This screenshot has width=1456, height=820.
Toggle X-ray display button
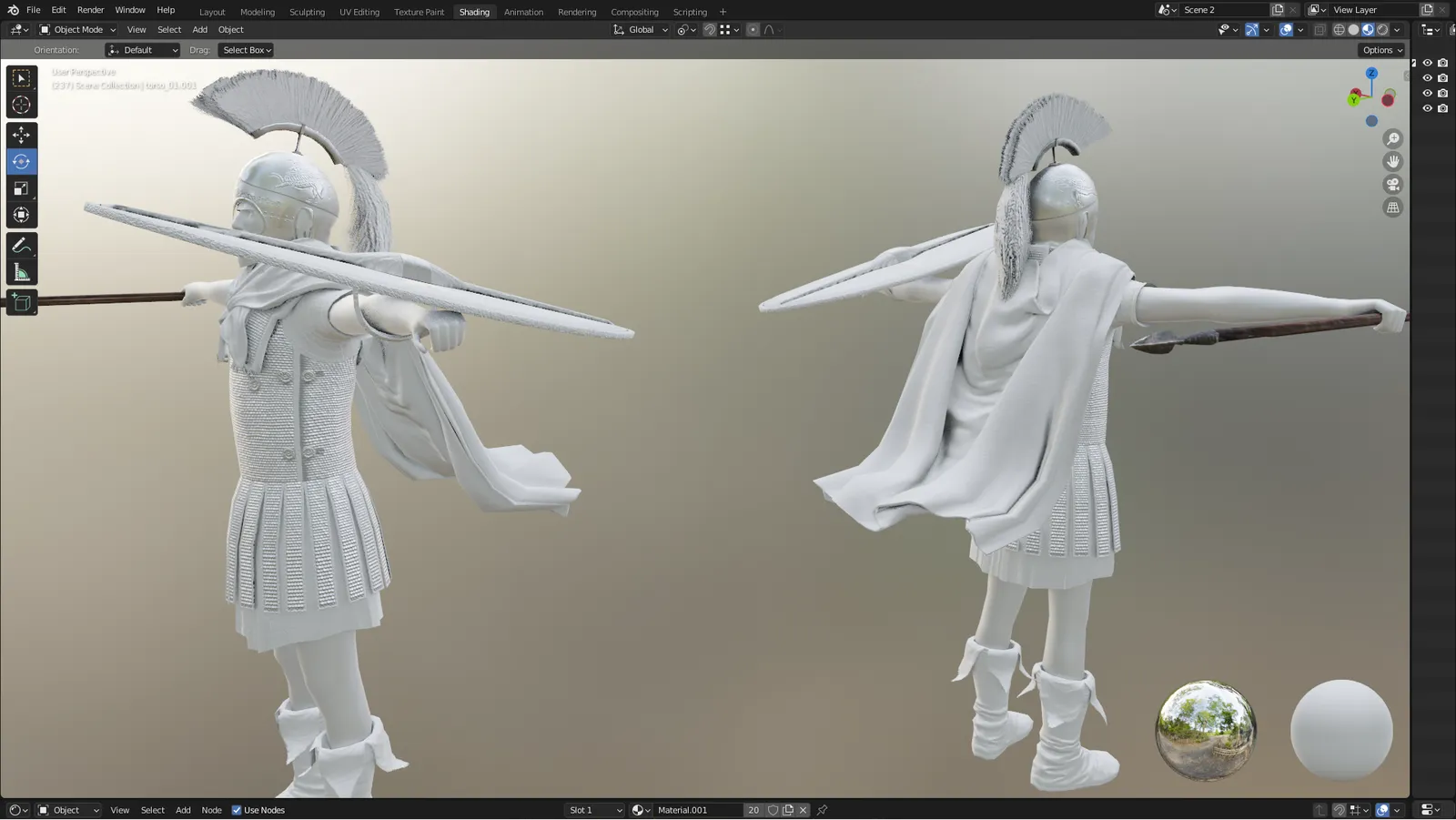[x=1319, y=30]
